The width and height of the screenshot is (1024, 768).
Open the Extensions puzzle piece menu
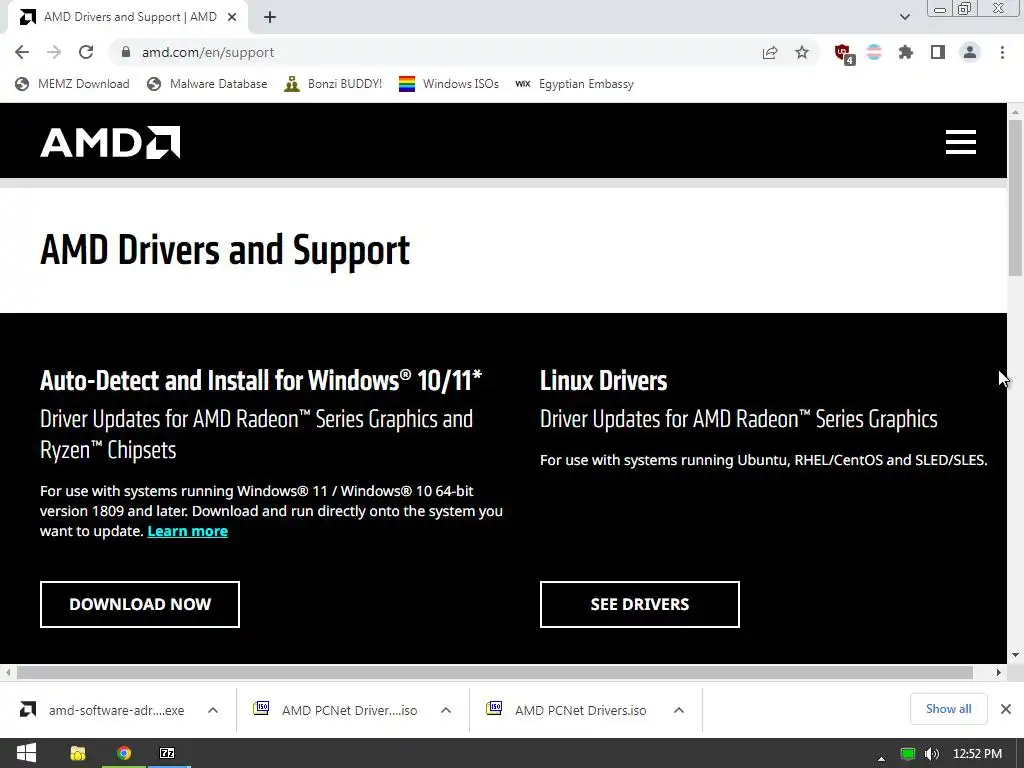click(906, 52)
